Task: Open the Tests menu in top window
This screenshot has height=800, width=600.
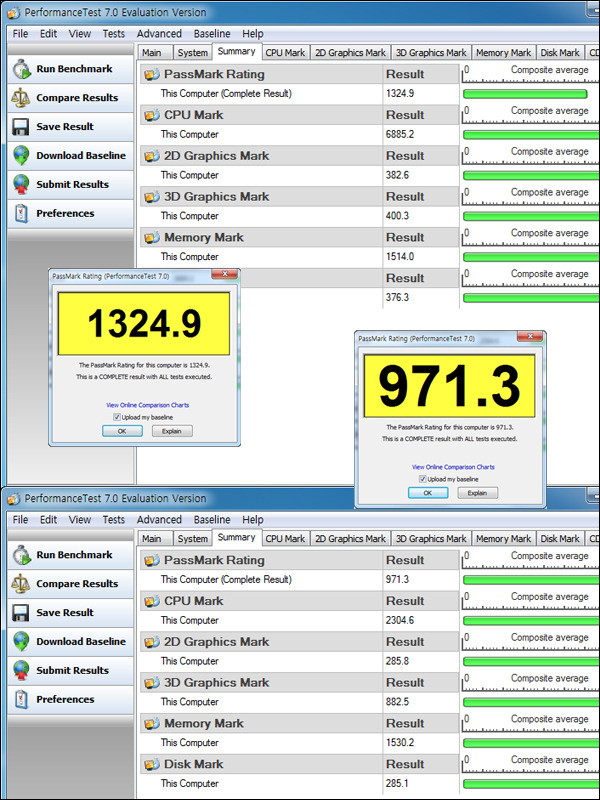Action: coord(113,34)
